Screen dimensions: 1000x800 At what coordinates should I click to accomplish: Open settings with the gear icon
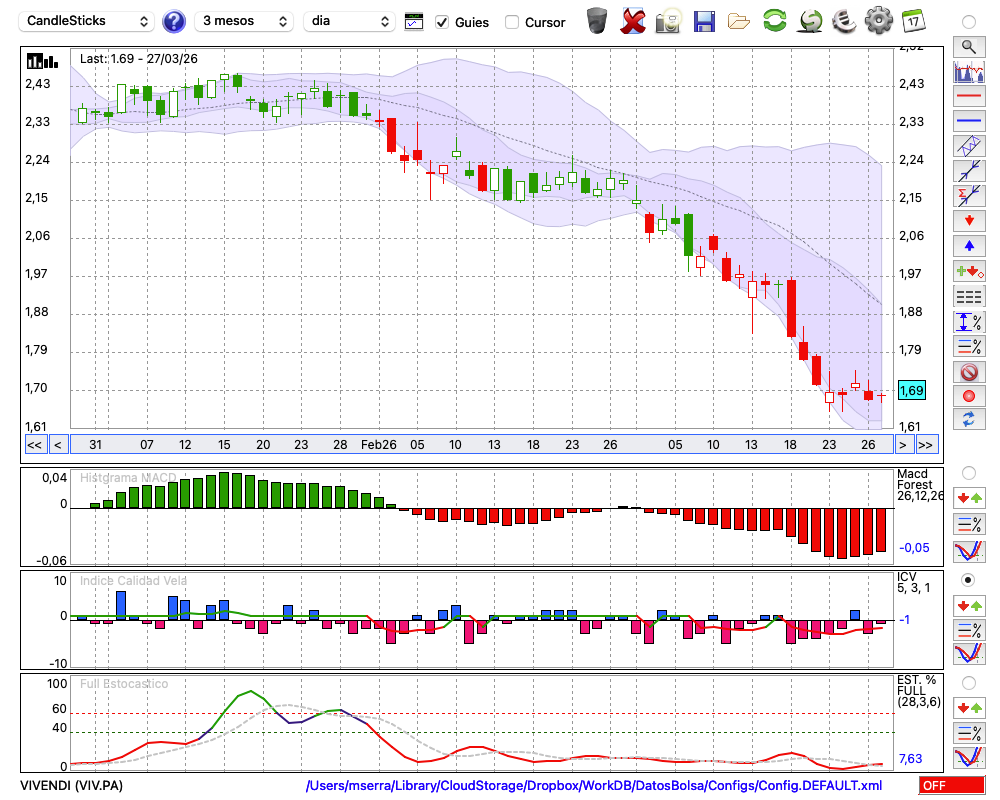878,20
